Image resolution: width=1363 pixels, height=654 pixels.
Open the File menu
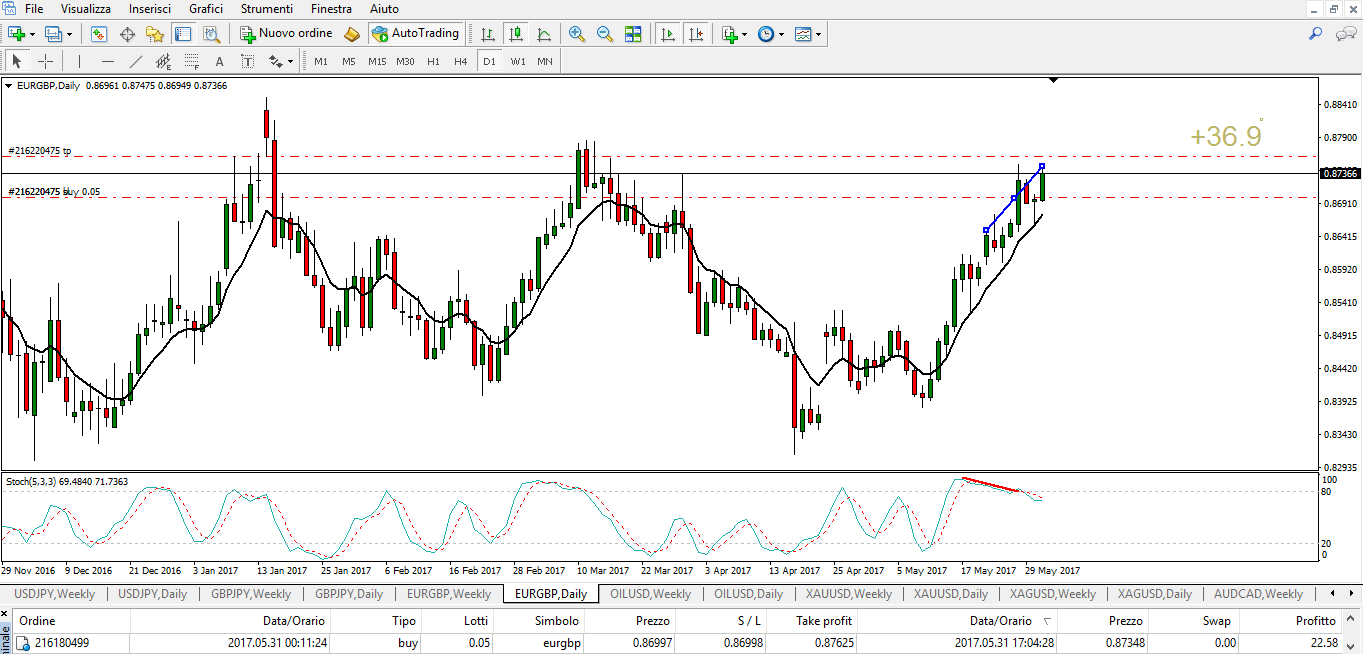[x=34, y=8]
